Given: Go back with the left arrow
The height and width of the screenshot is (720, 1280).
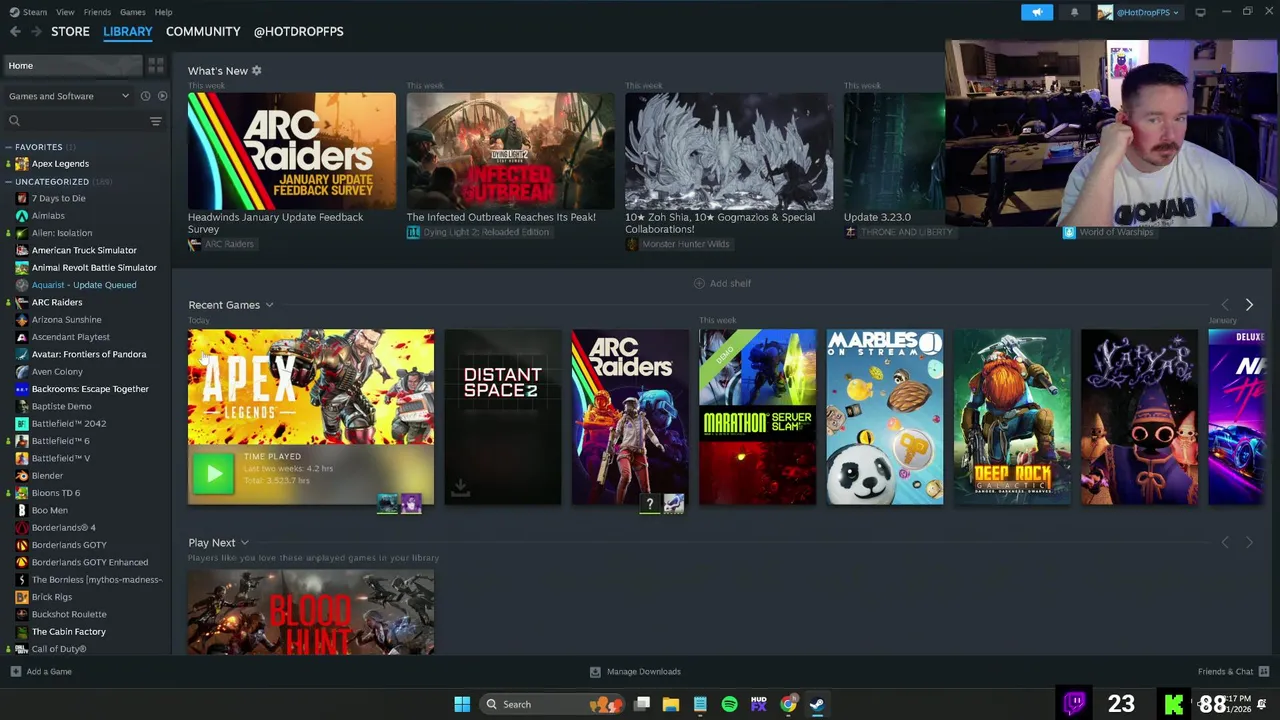Looking at the screenshot, I should [x=15, y=31].
